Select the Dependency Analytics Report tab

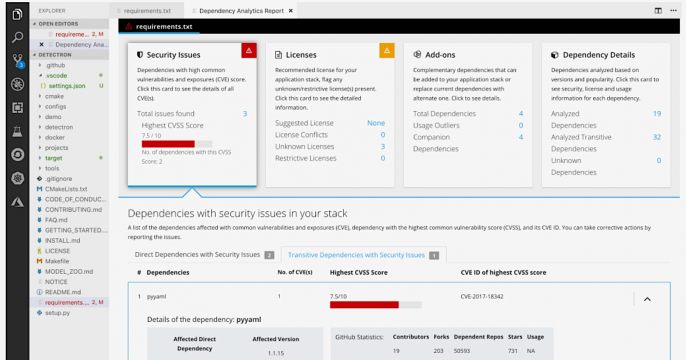point(241,10)
